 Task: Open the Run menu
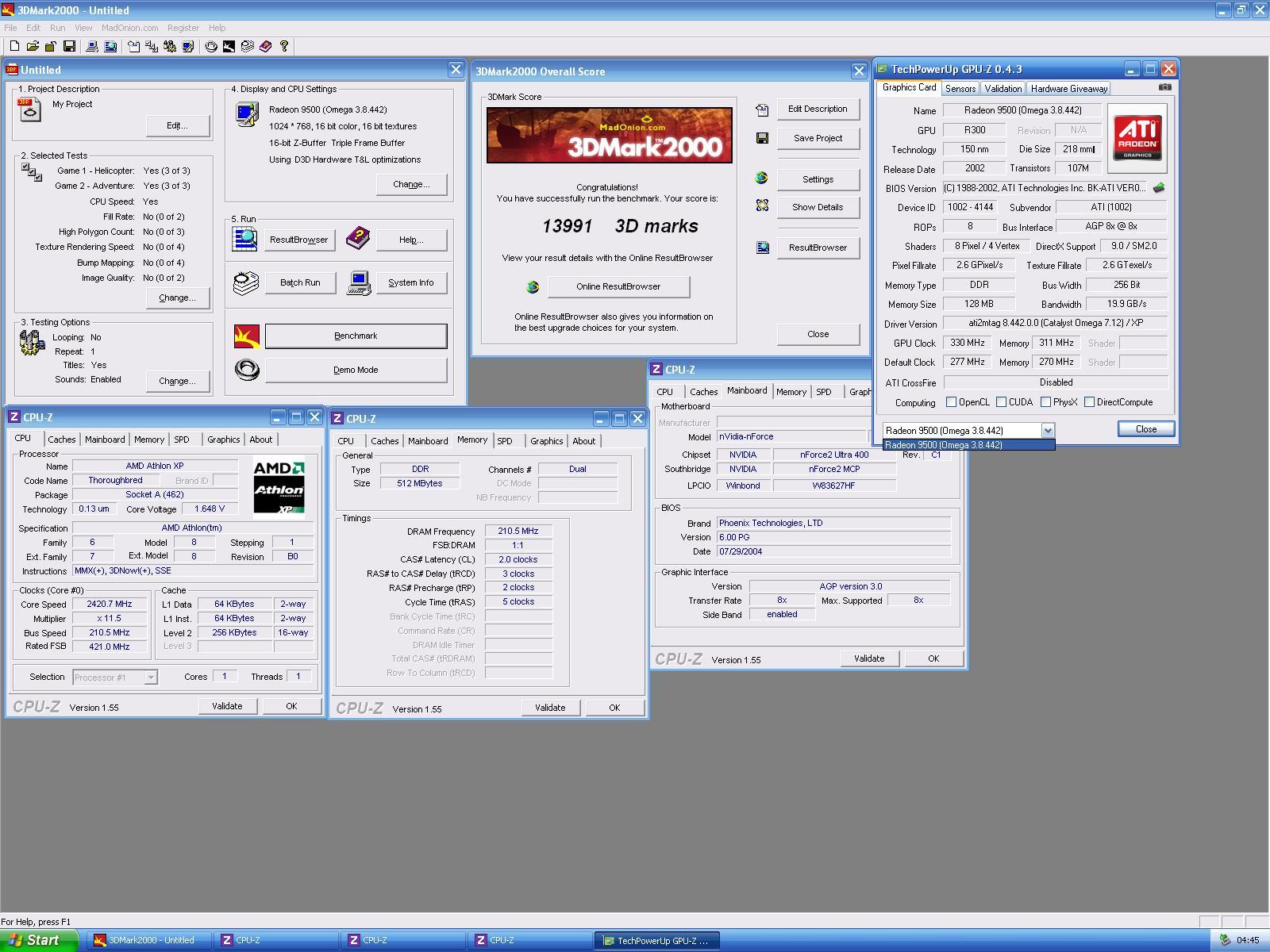click(57, 28)
